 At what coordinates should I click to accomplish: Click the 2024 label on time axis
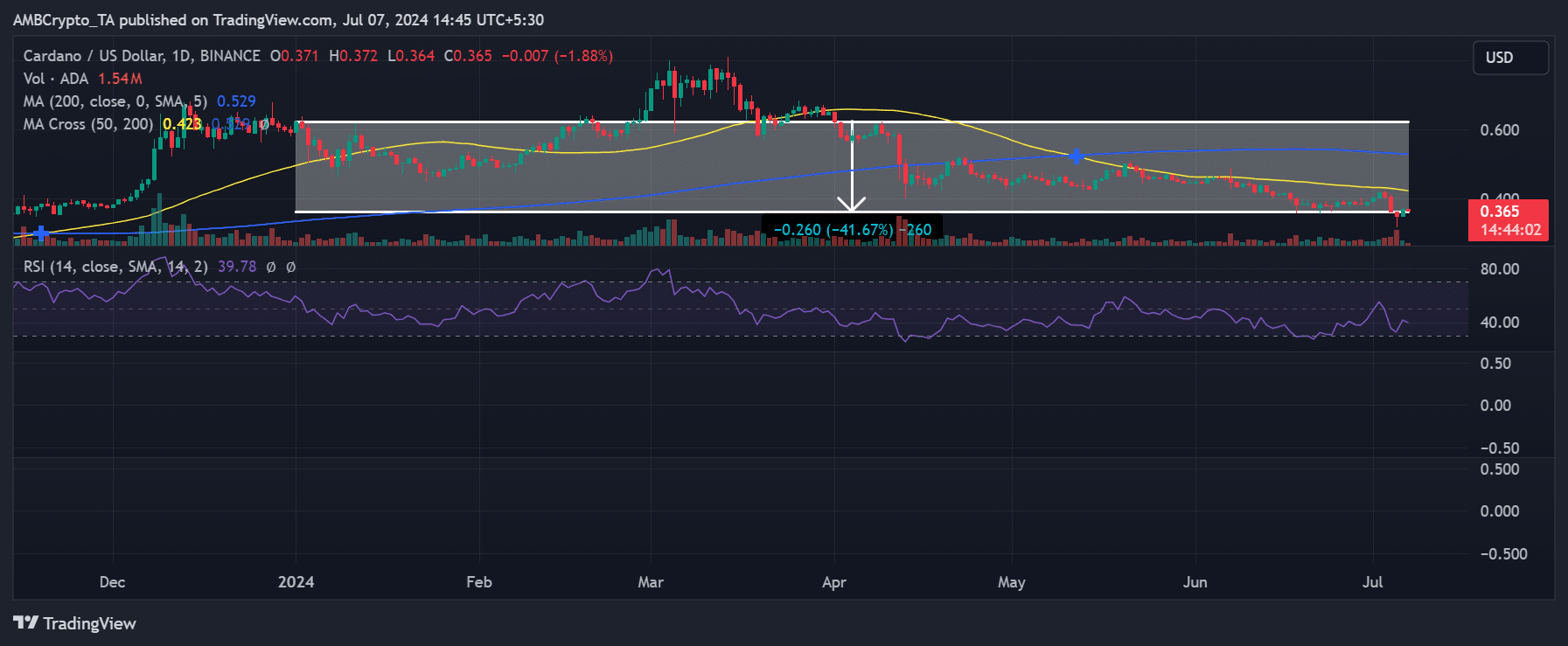tap(296, 582)
